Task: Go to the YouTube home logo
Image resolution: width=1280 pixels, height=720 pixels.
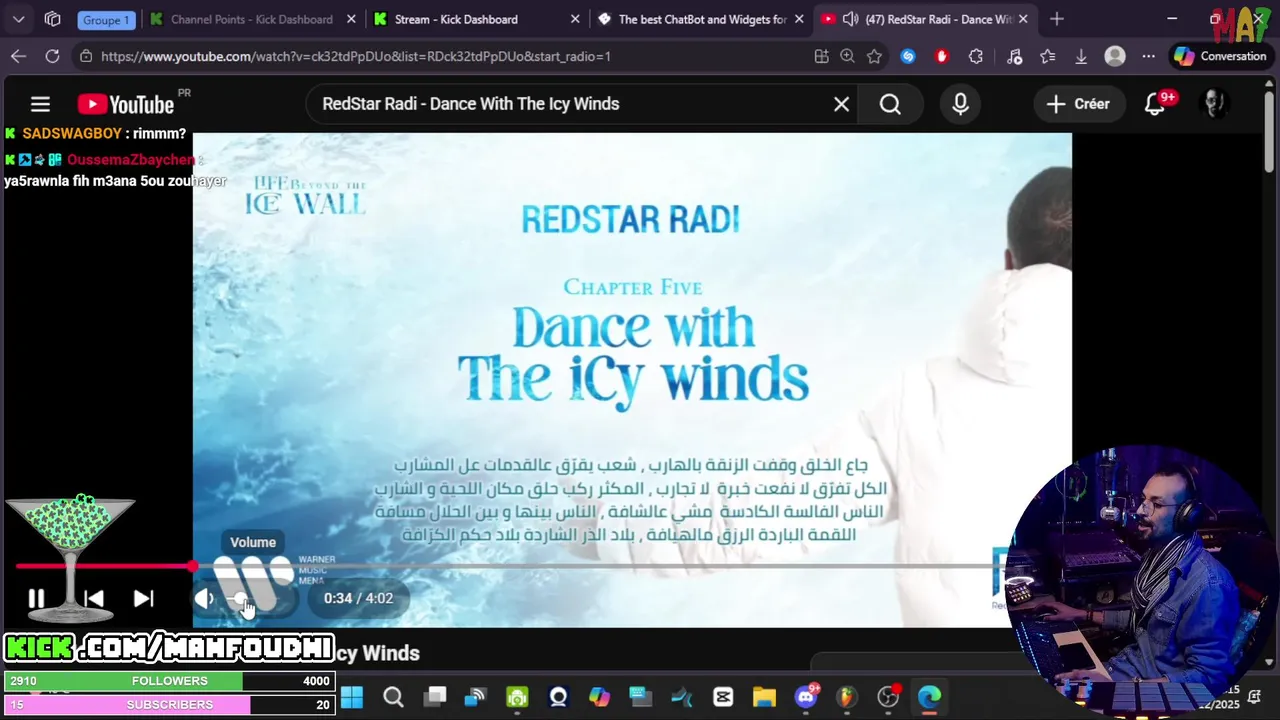Action: (126, 104)
